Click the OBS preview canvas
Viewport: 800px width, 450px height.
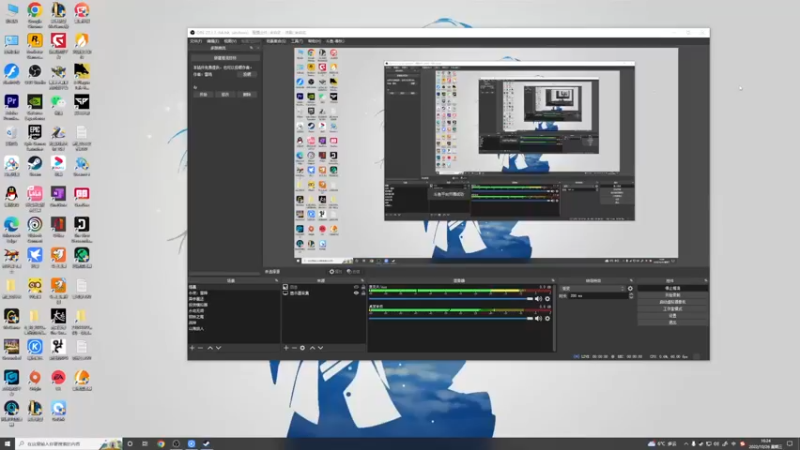tap(486, 156)
